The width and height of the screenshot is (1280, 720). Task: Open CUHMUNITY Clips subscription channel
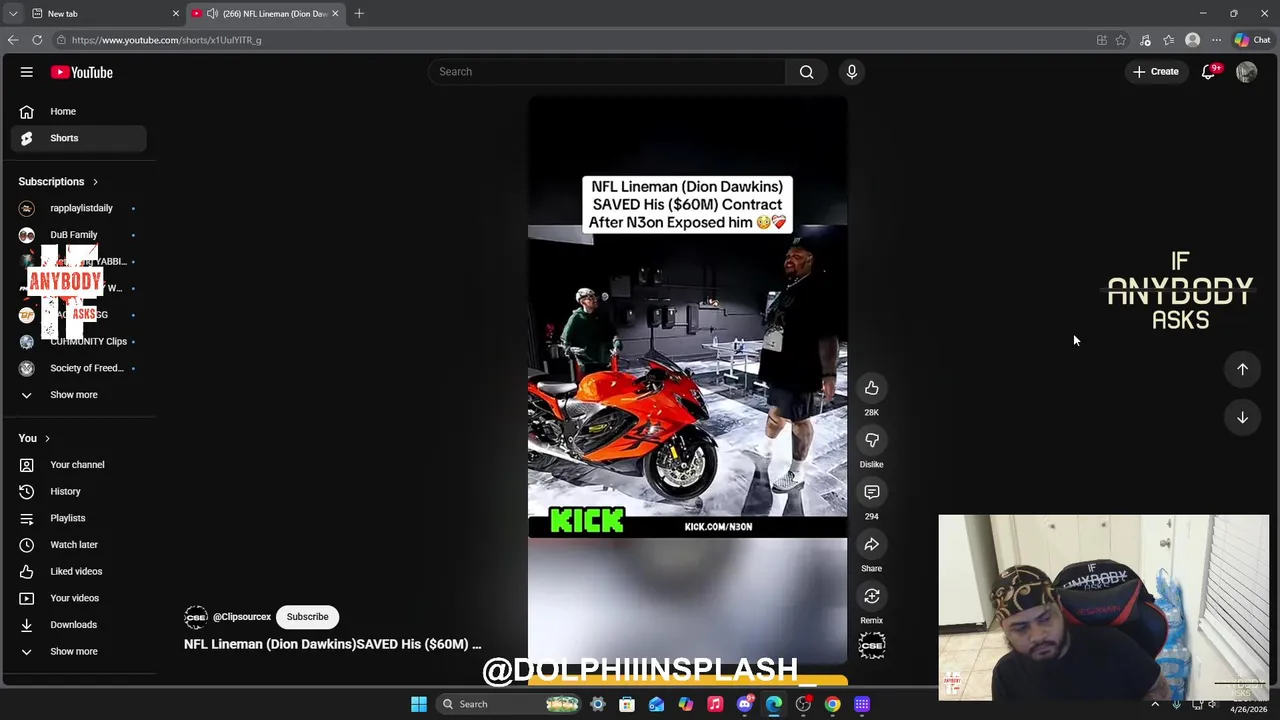click(x=79, y=341)
